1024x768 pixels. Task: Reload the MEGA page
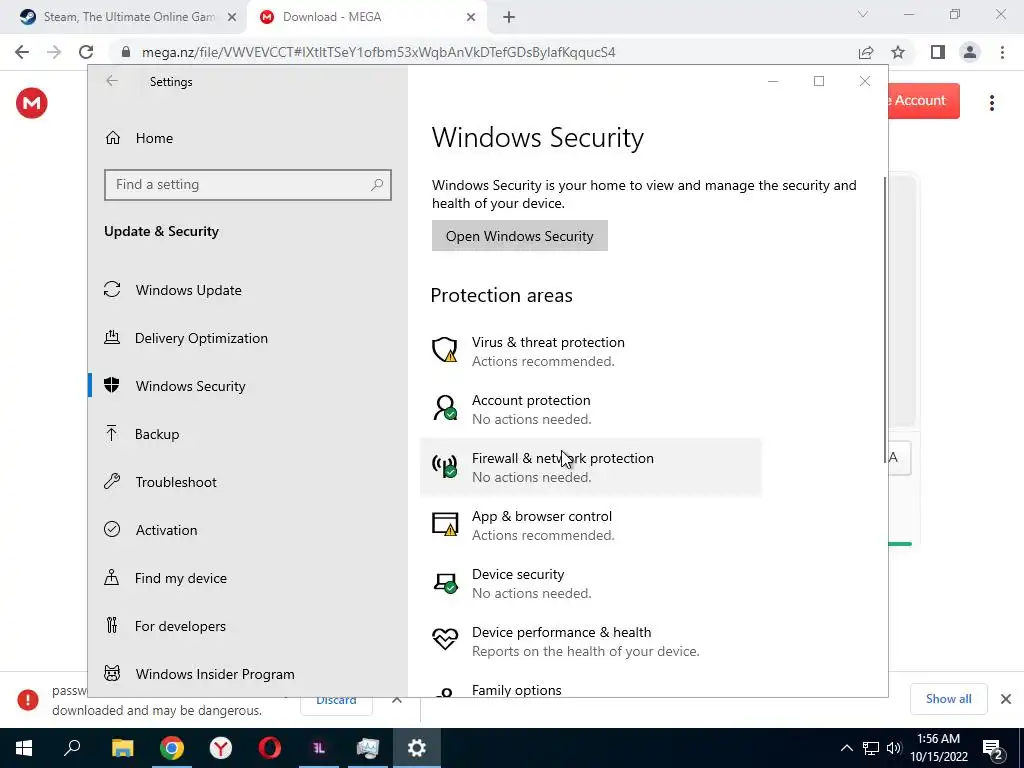[86, 52]
